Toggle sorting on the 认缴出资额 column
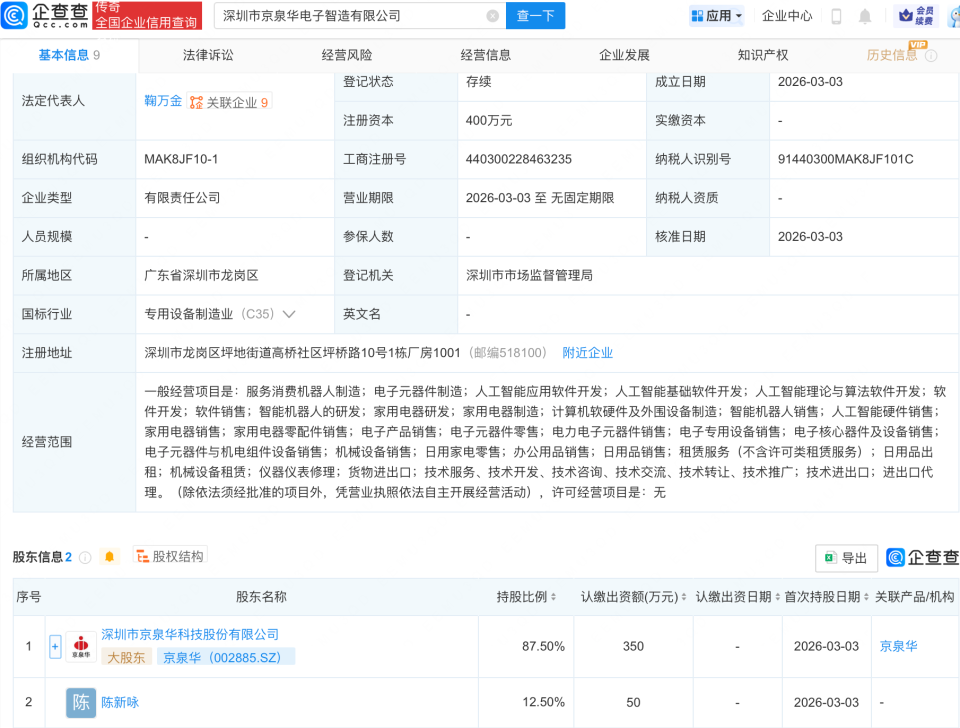The height and width of the screenshot is (728, 960). tap(683, 595)
